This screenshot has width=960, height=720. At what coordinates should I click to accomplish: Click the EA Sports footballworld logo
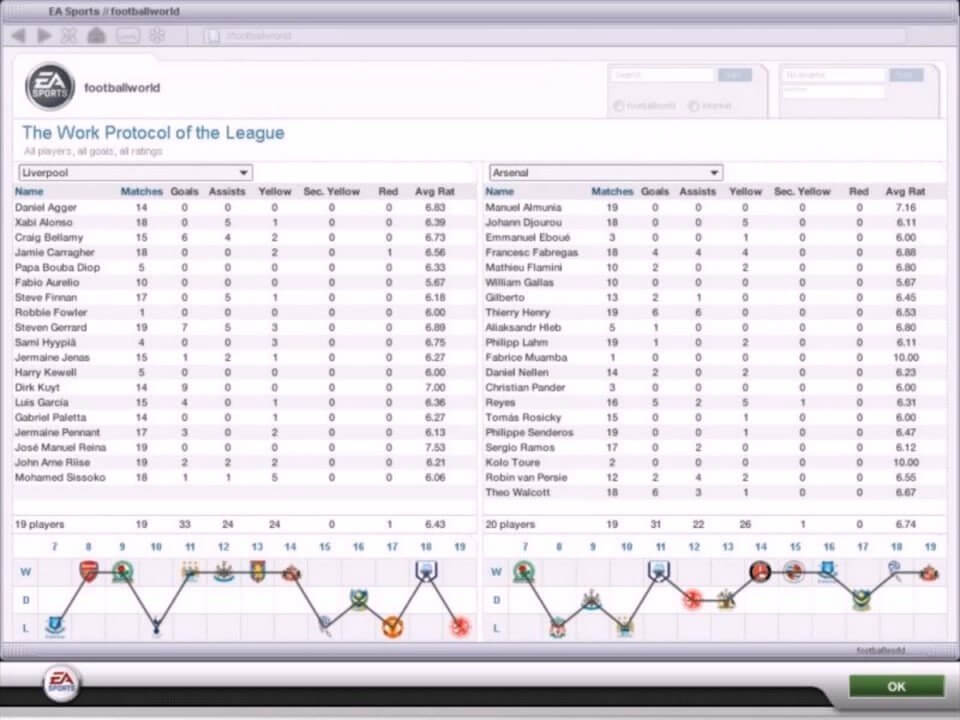[x=50, y=87]
